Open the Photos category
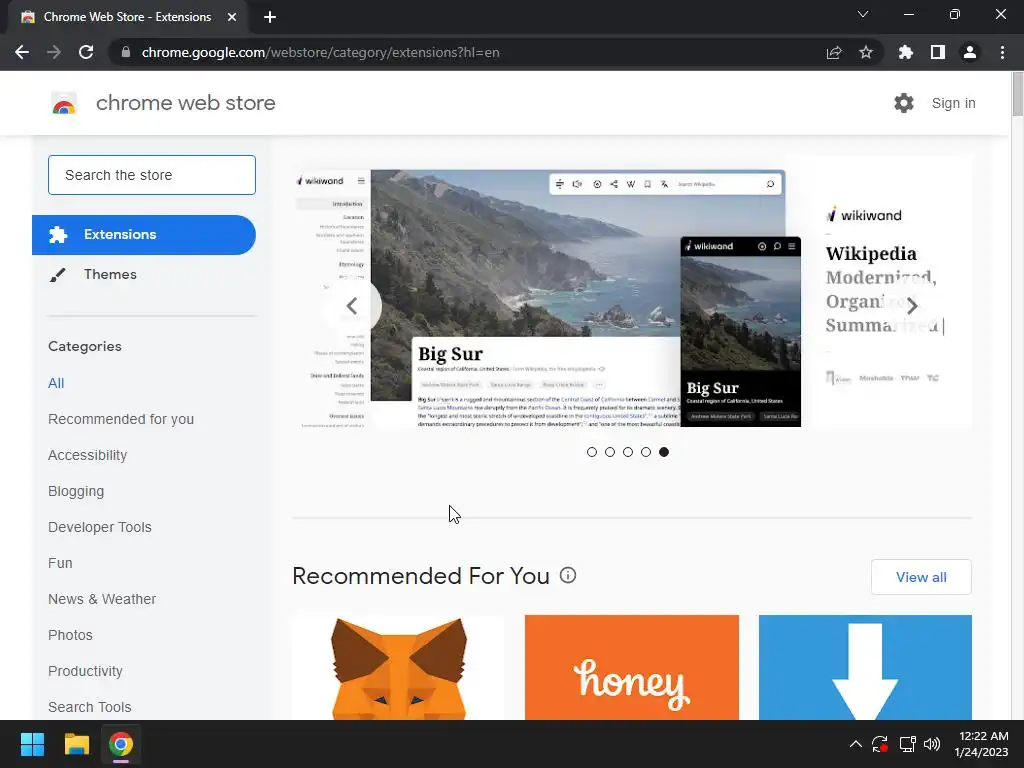The height and width of the screenshot is (768, 1024). [71, 635]
